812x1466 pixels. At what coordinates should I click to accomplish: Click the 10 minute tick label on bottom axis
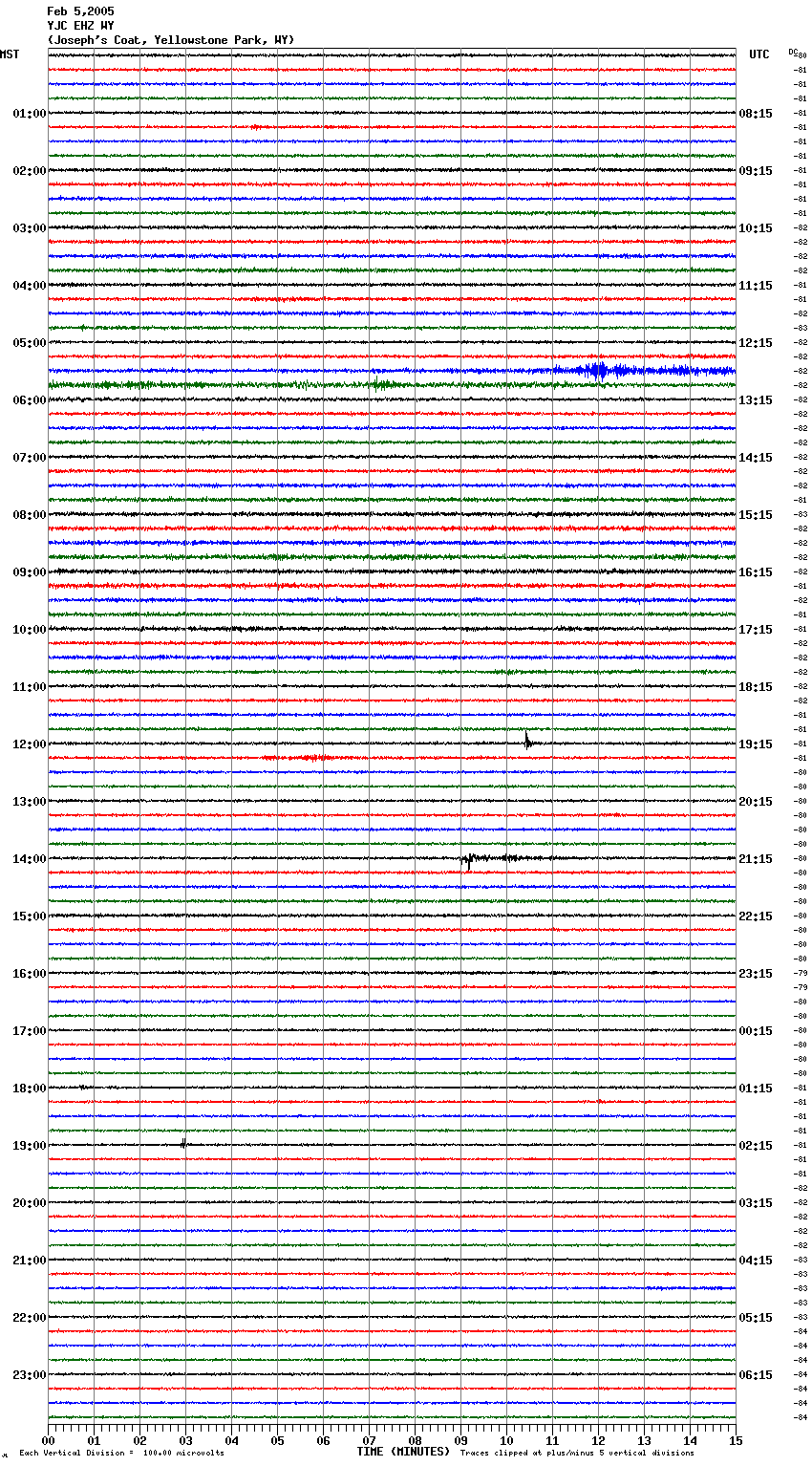pos(506,1440)
